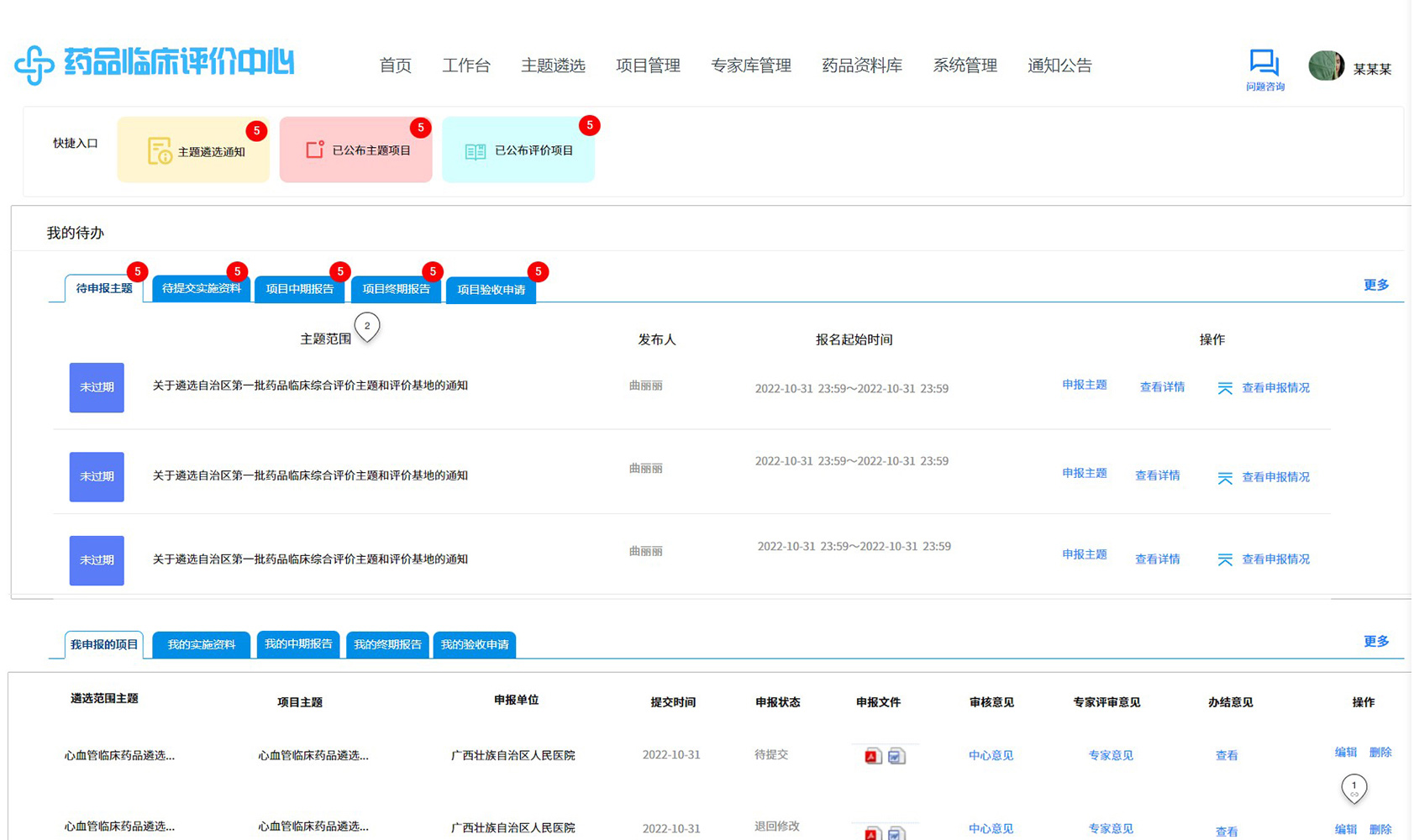Open 主题遴选通知 shortcut card

point(193,151)
